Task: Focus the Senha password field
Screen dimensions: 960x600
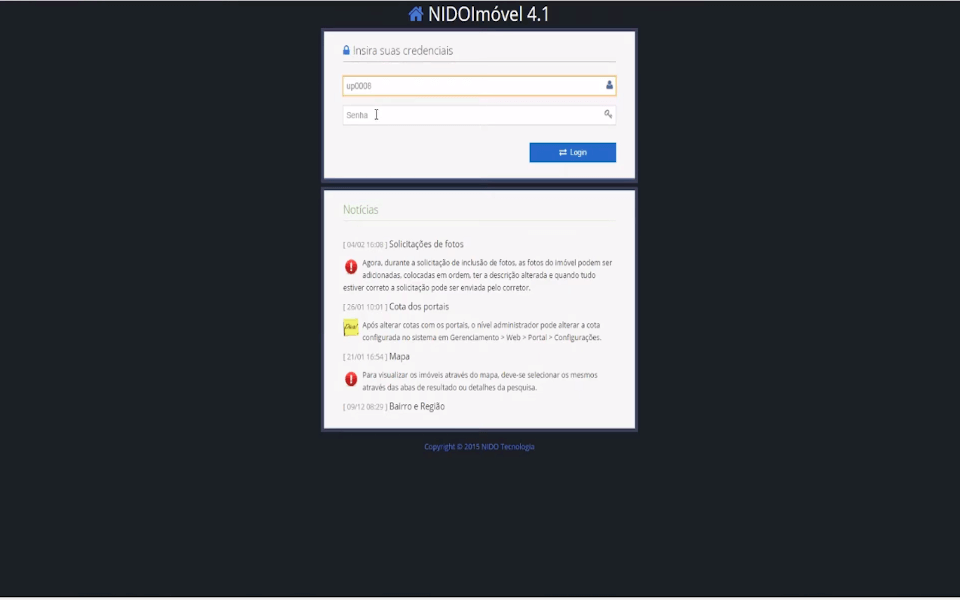Action: coord(479,114)
